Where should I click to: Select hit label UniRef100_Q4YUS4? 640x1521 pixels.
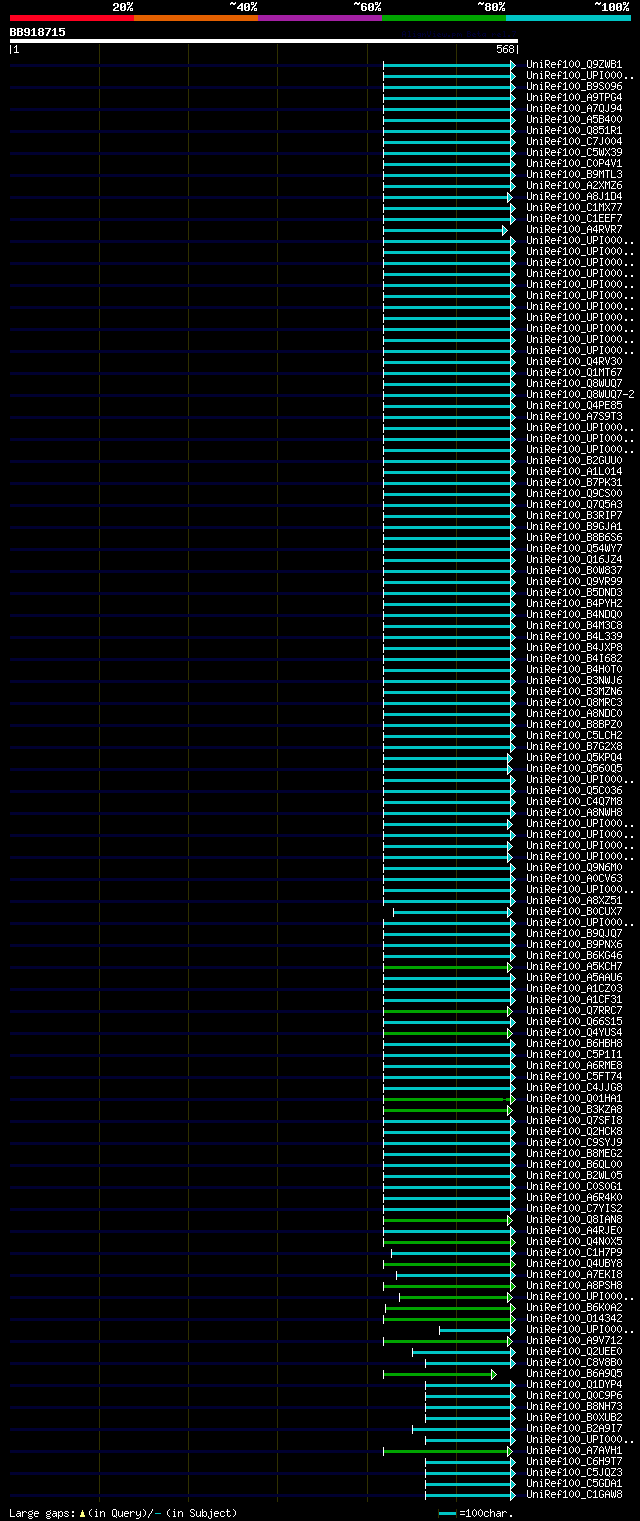(x=576, y=1033)
